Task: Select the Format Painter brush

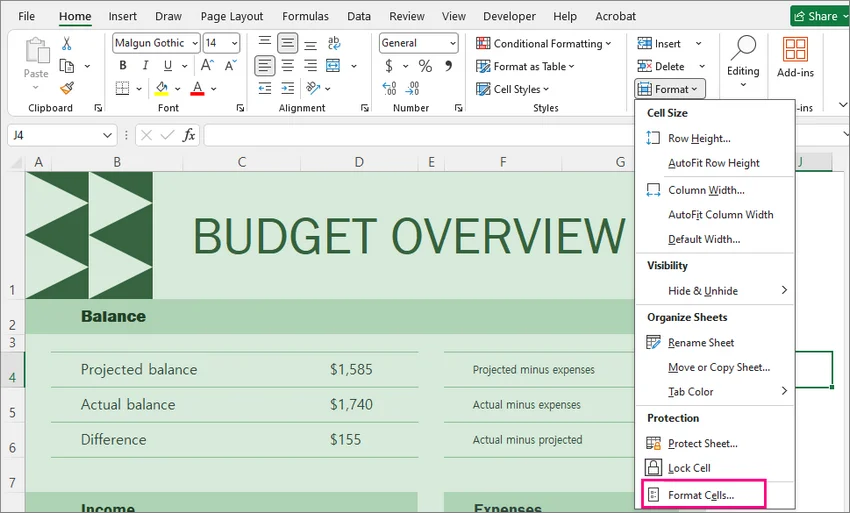Action: tap(67, 88)
